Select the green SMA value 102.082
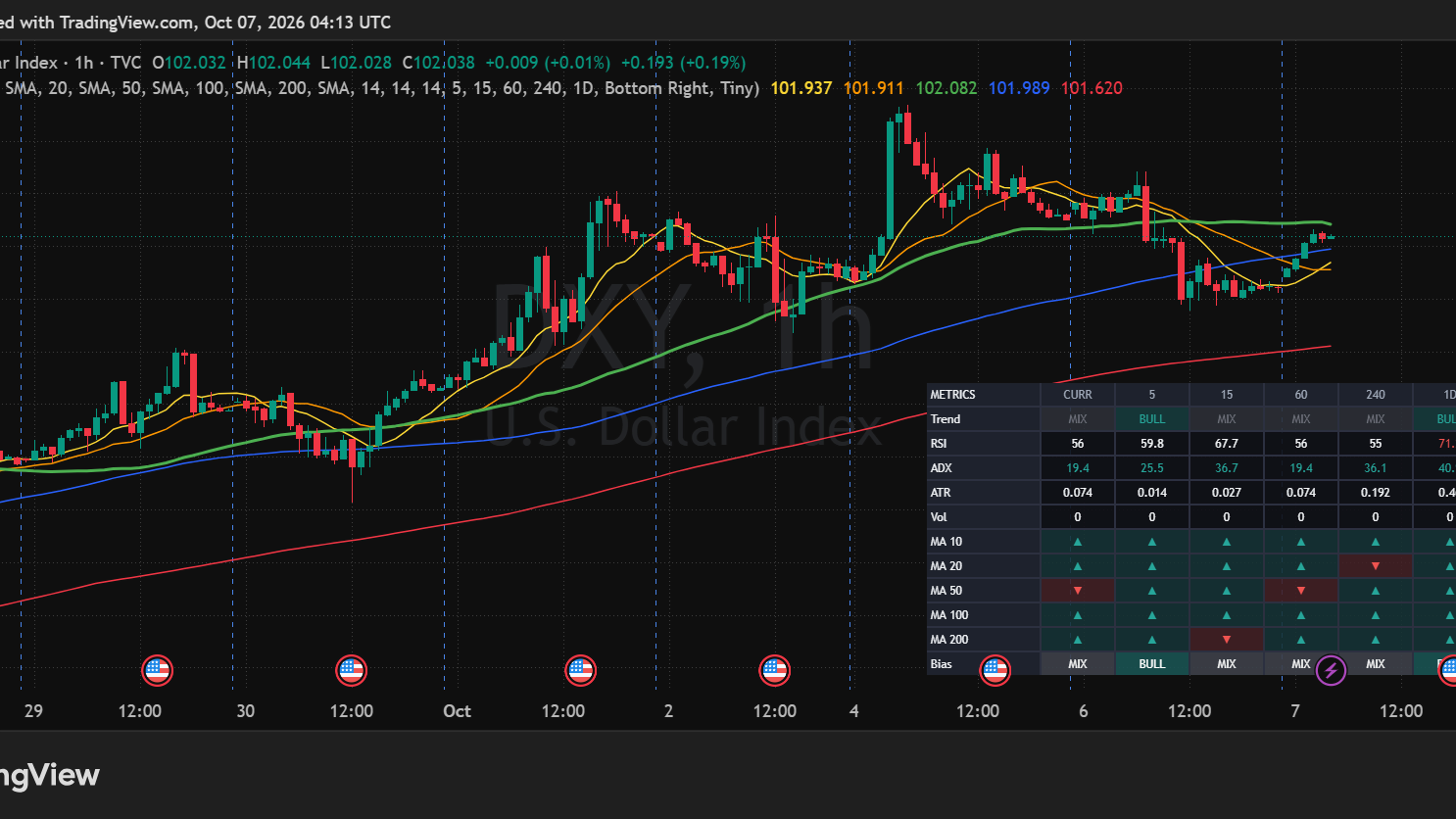 click(946, 88)
